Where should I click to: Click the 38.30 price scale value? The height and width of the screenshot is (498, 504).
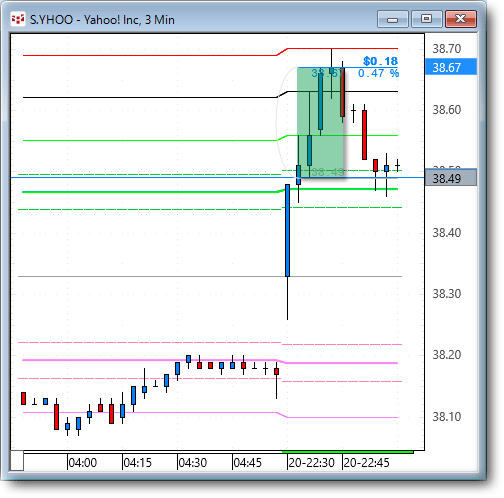[447, 294]
